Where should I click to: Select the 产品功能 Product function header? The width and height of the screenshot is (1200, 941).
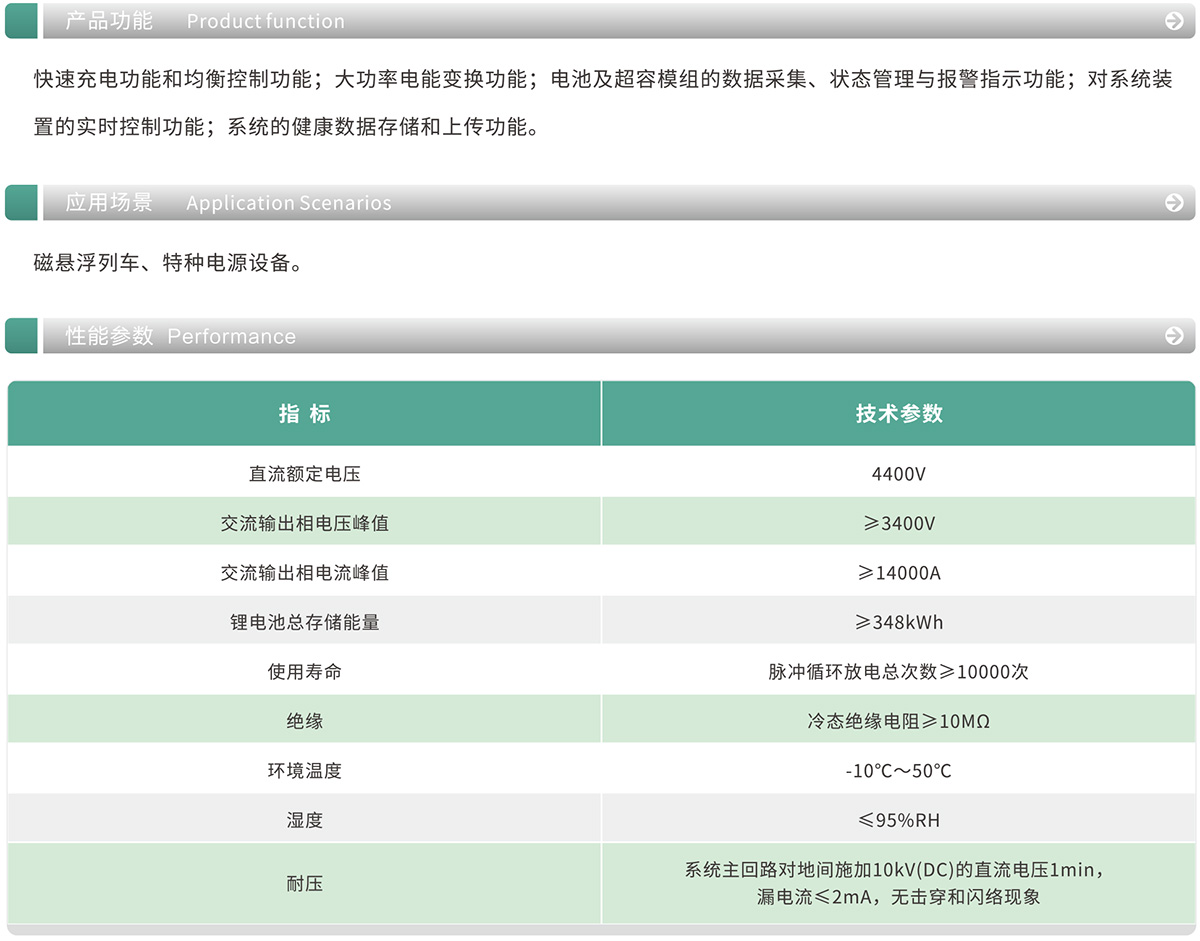(x=205, y=21)
